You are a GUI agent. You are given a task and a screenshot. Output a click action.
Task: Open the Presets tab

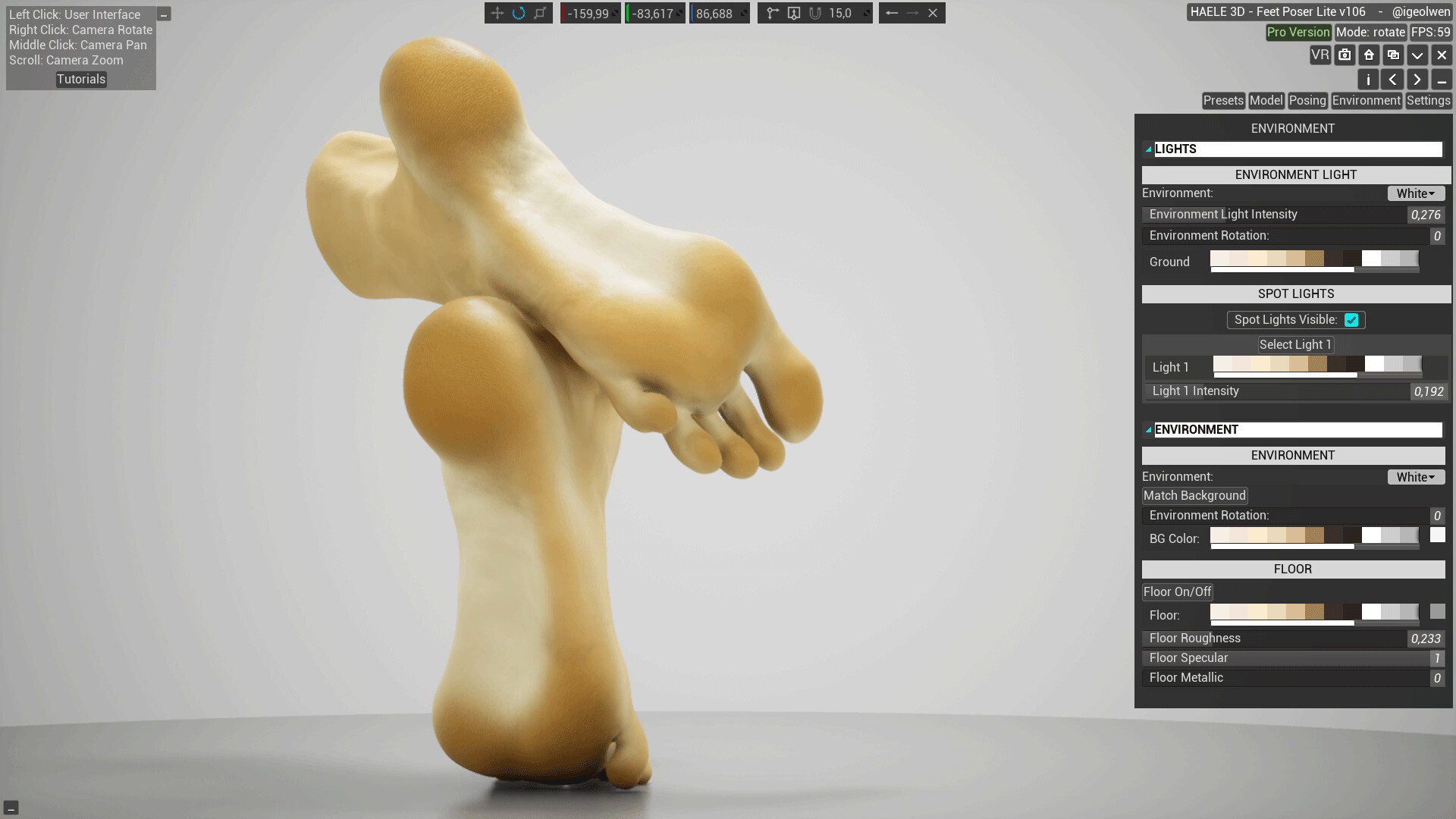1222,100
